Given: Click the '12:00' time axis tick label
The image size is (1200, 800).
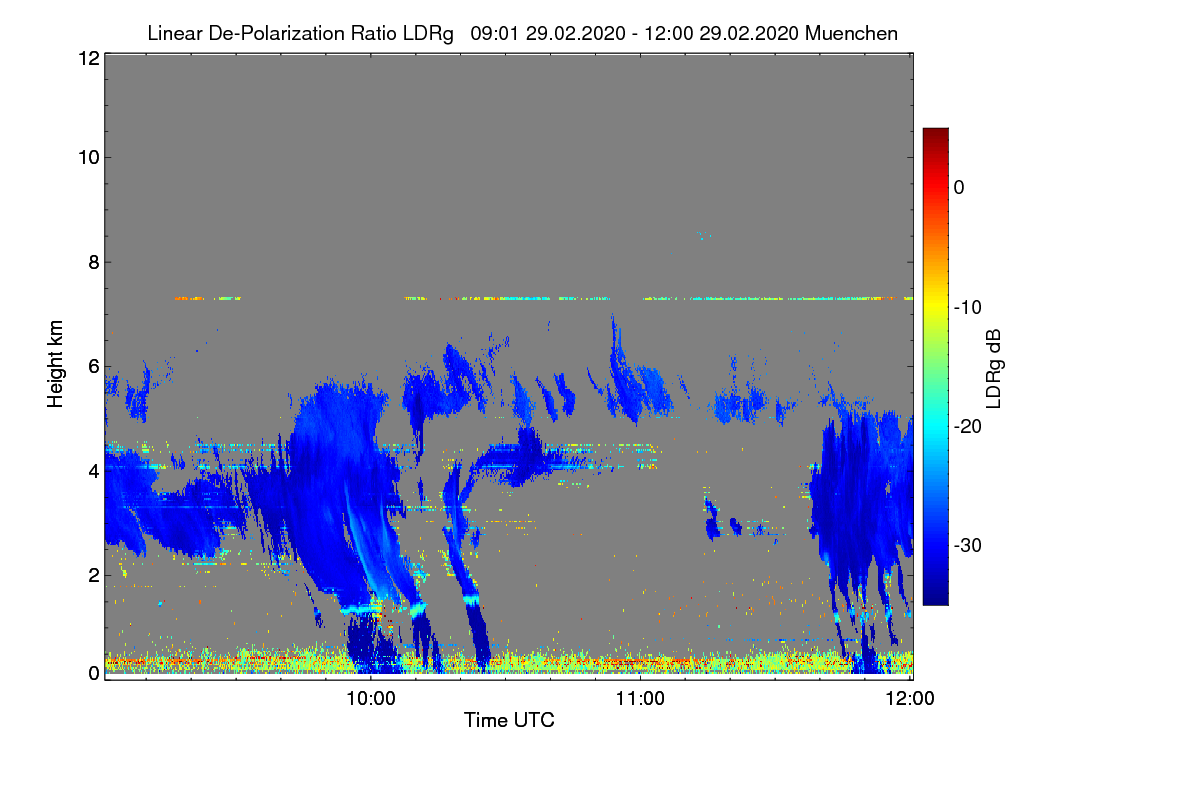Looking at the screenshot, I should [910, 698].
